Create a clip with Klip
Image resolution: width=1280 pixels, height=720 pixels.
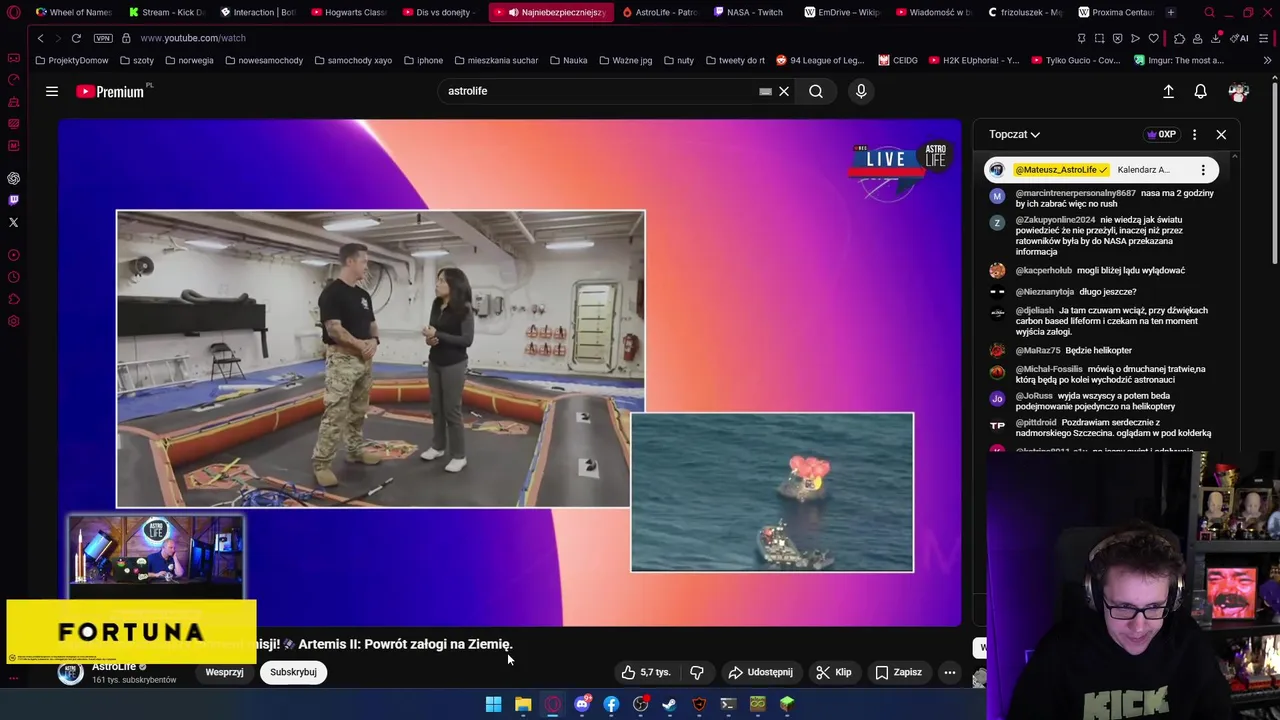pos(834,672)
